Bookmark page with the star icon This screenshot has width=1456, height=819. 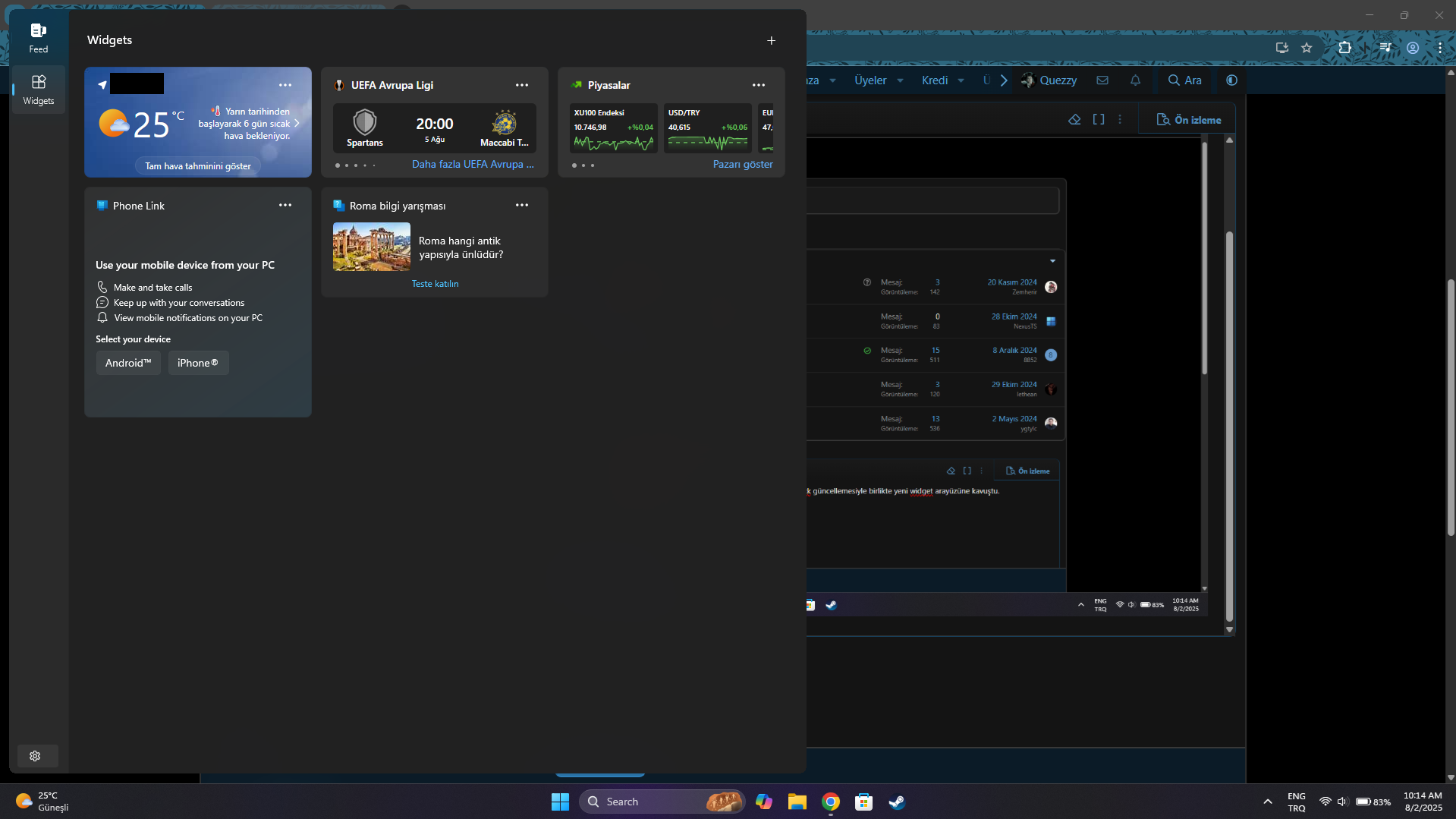pos(1307,48)
